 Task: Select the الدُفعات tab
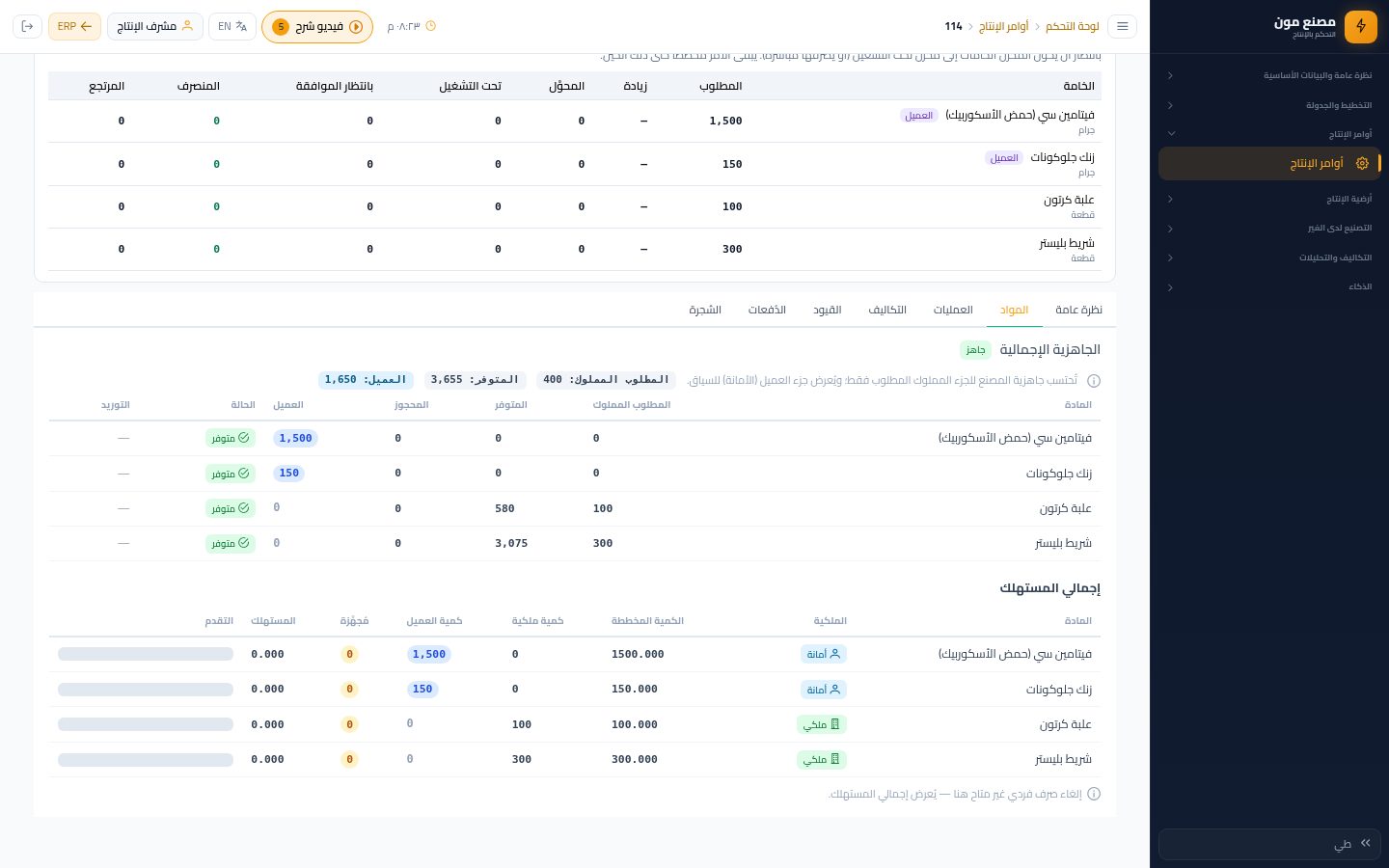(x=767, y=310)
